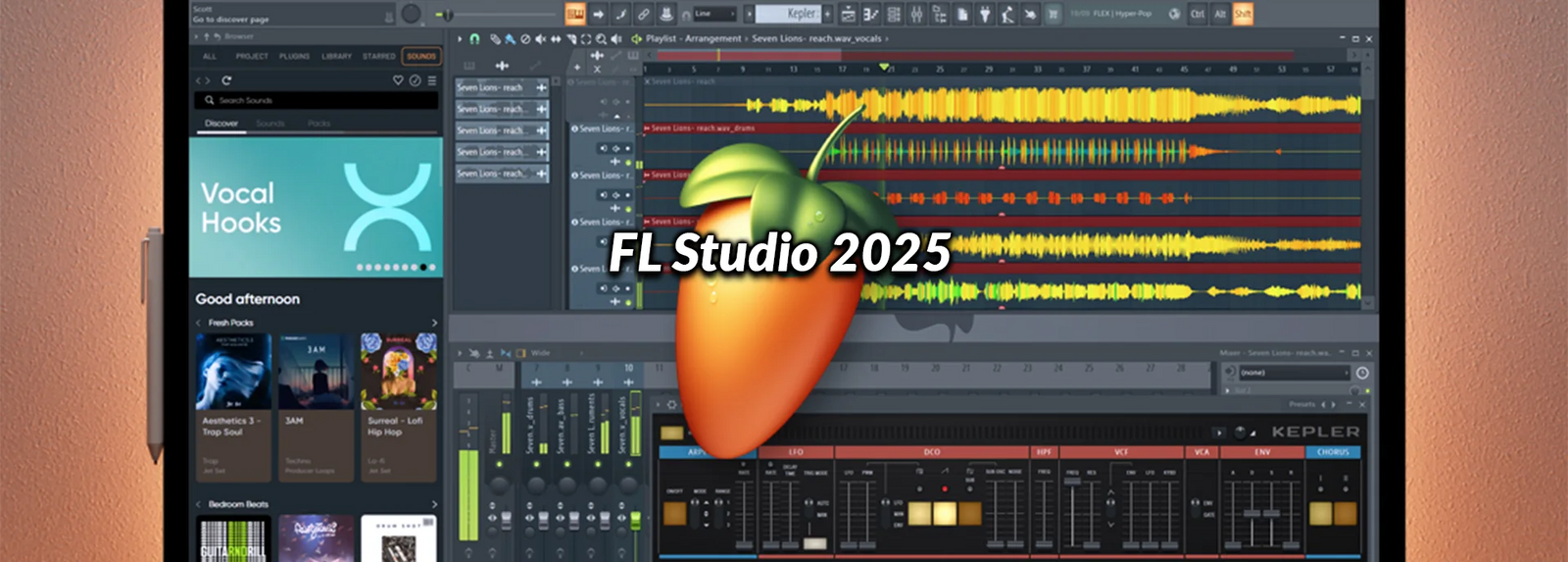Click the heart favorites icon in browser
Screen dimensions: 1568x562
(398, 80)
